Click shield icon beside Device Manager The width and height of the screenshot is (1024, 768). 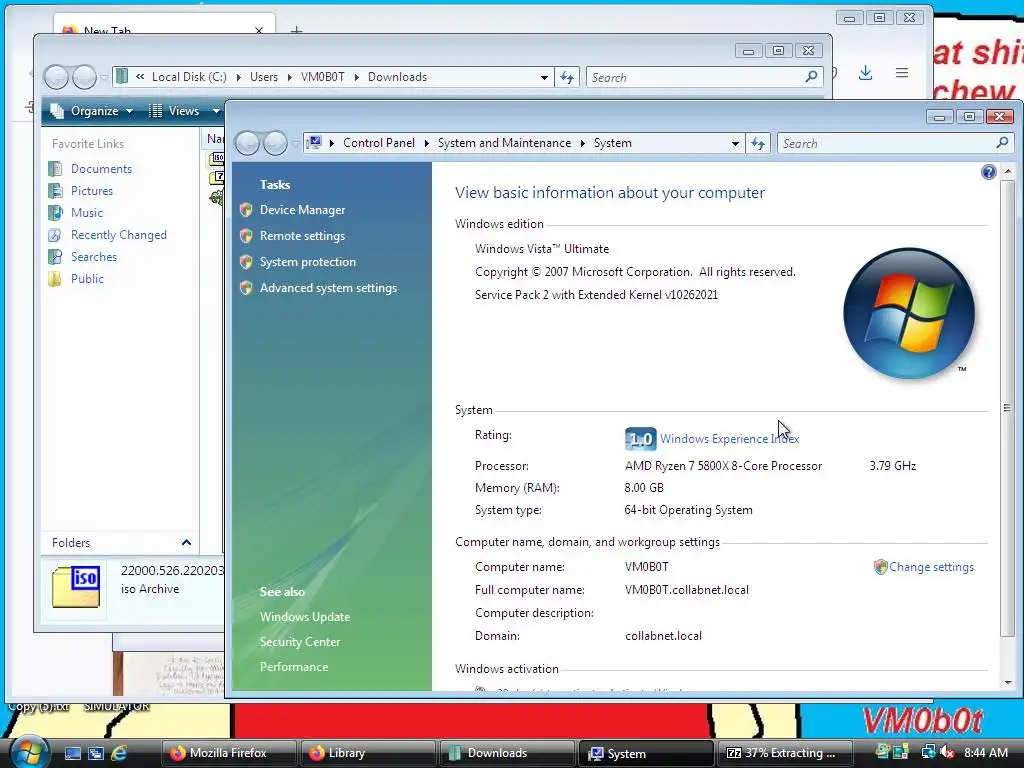click(x=246, y=210)
